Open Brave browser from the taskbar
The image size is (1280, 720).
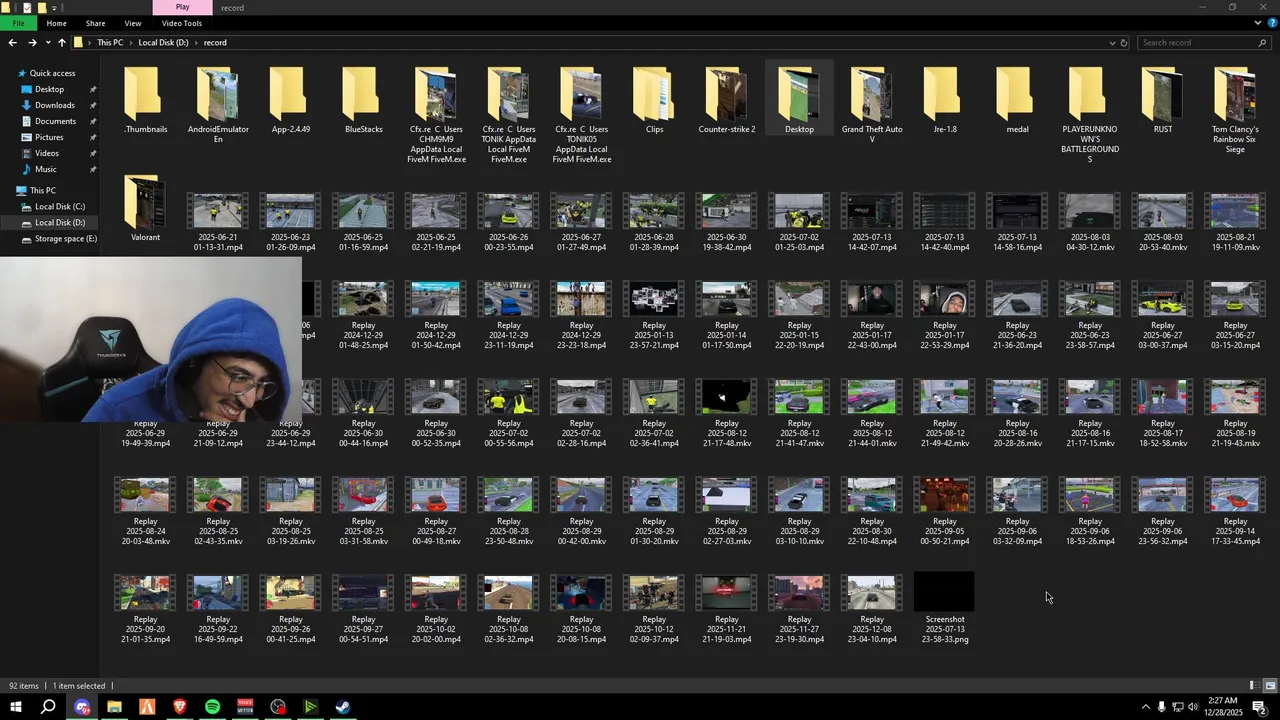180,707
